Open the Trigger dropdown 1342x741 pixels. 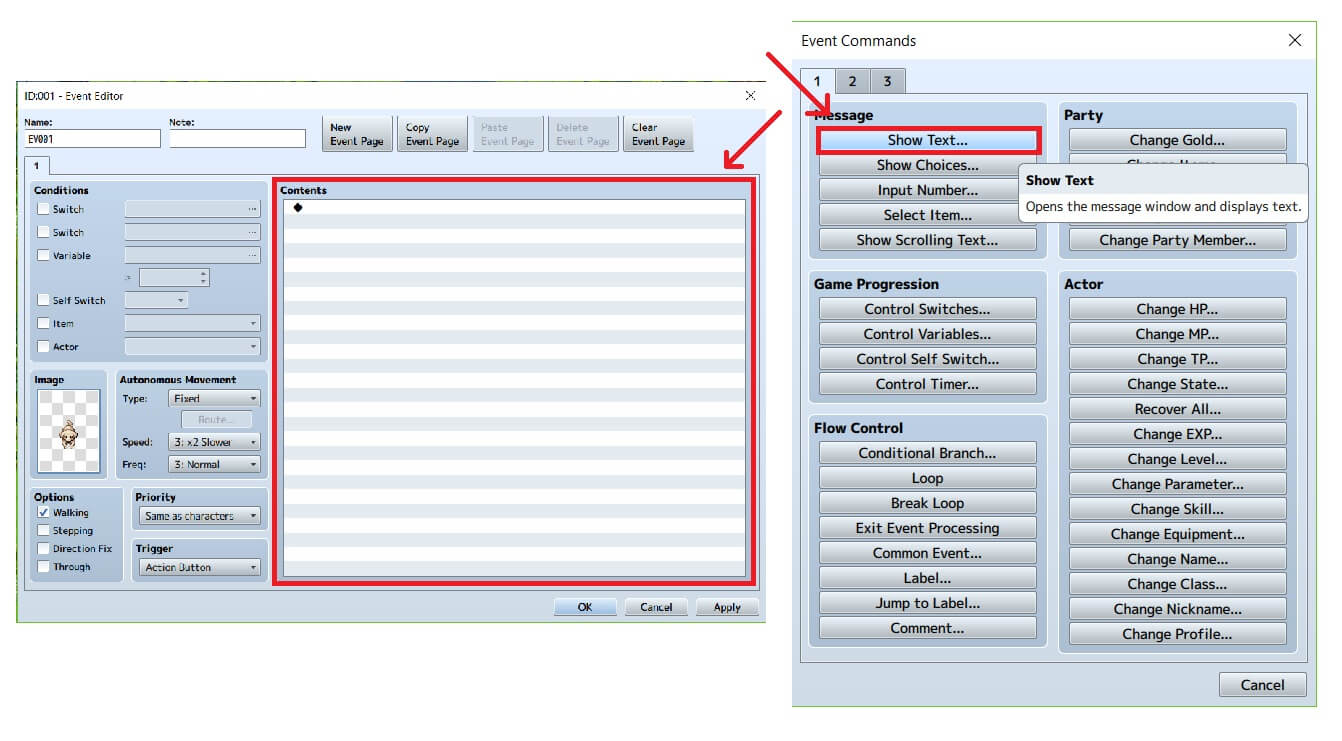[200, 567]
